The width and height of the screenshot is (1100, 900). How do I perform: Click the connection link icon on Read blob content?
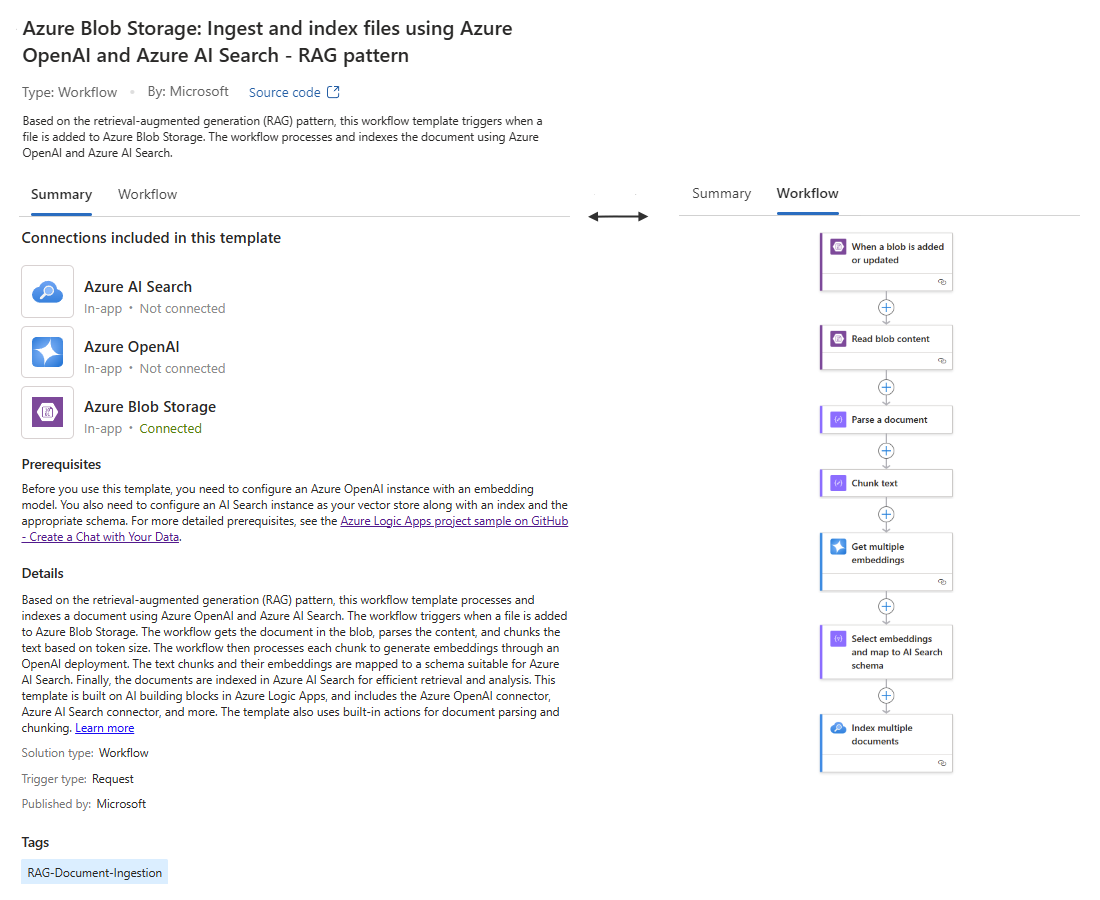942,361
